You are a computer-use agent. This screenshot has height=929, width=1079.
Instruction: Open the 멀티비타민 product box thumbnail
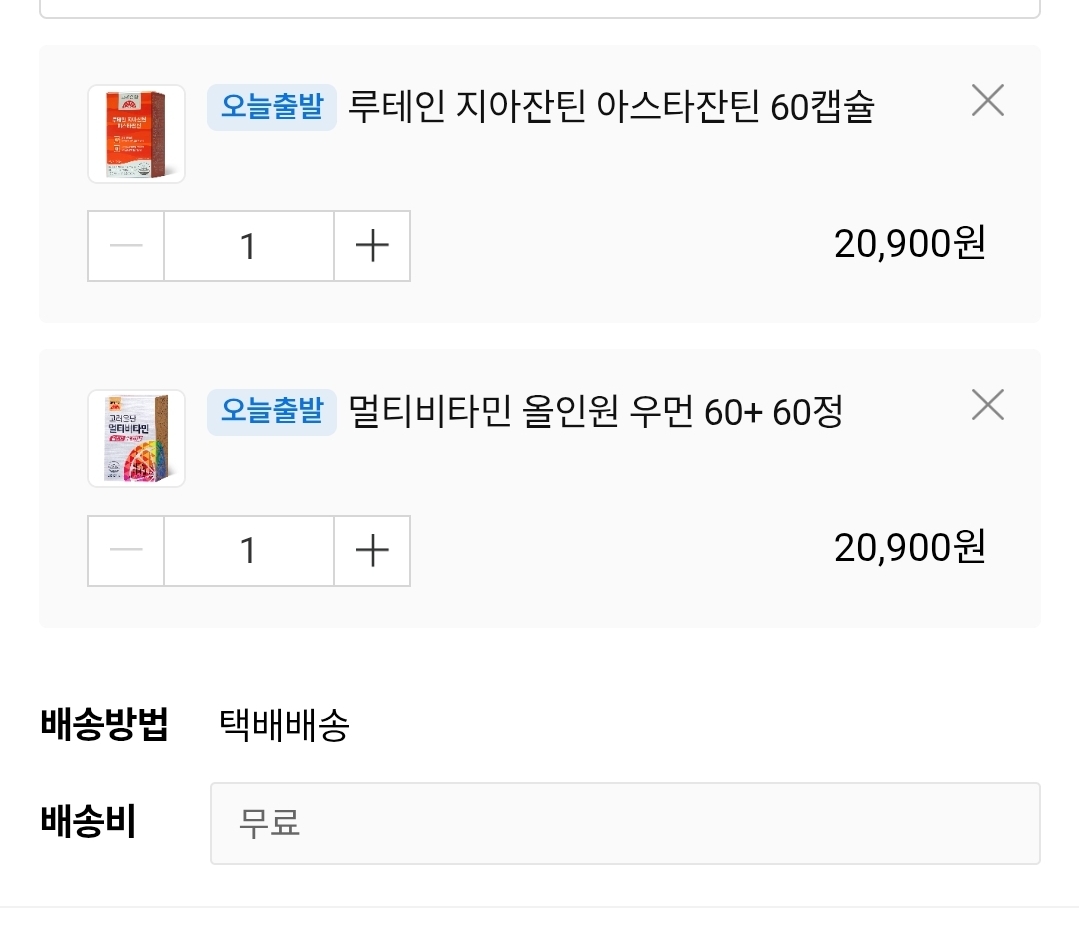pos(136,438)
